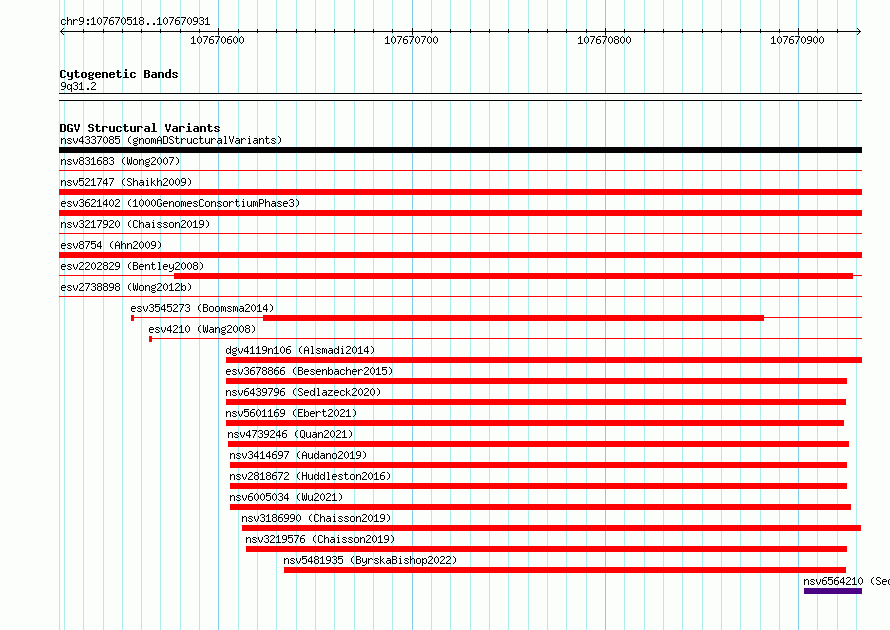Open variant nsv3217920 (Chaisson2019) label
The width and height of the screenshot is (890, 630).
[135, 224]
